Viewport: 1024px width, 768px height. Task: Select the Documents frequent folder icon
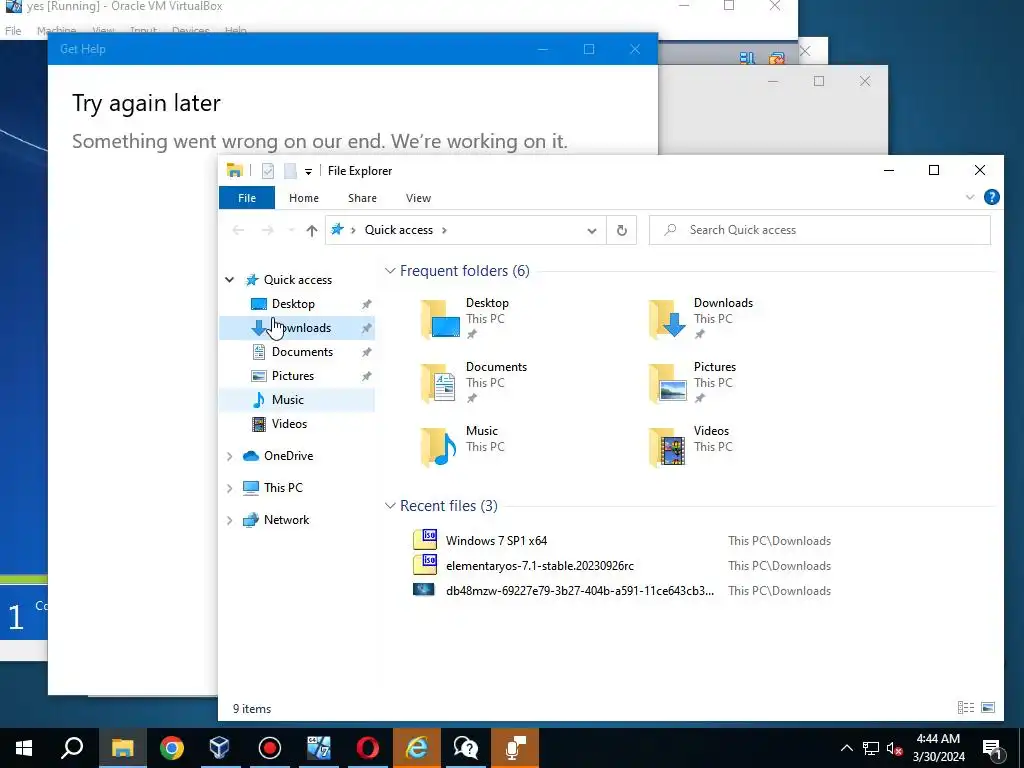coord(439,383)
